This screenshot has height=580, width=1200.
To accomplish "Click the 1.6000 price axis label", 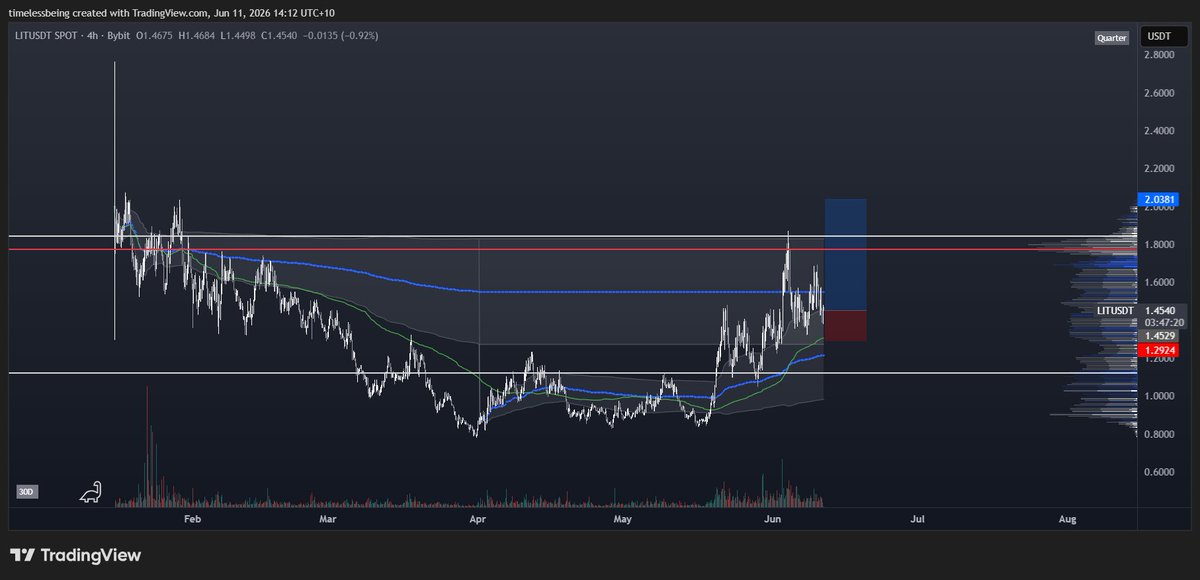I will 1160,282.
